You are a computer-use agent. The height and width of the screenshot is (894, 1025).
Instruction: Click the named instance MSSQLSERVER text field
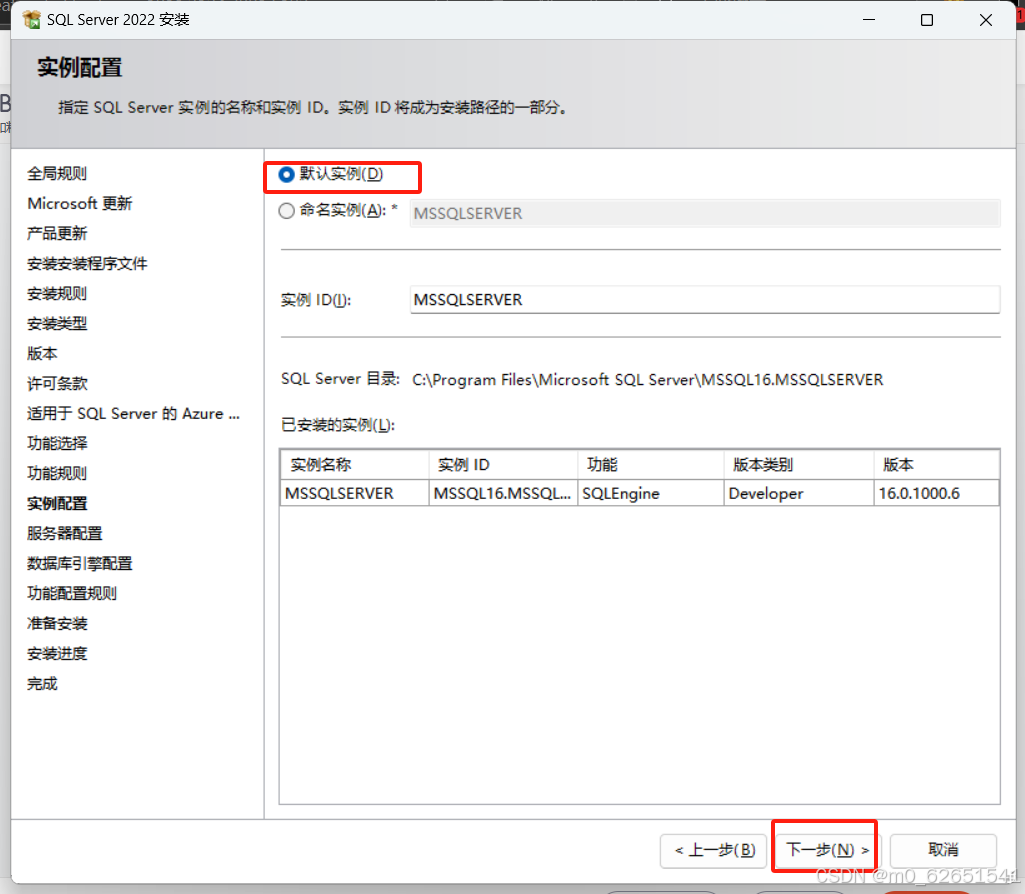[x=705, y=214]
